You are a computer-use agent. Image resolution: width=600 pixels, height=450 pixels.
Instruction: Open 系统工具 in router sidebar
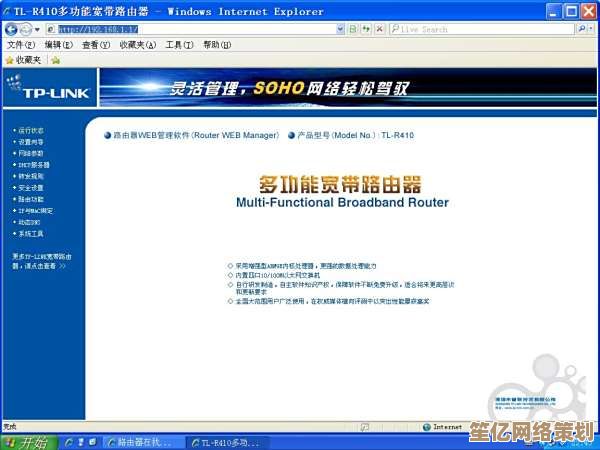click(x=31, y=234)
